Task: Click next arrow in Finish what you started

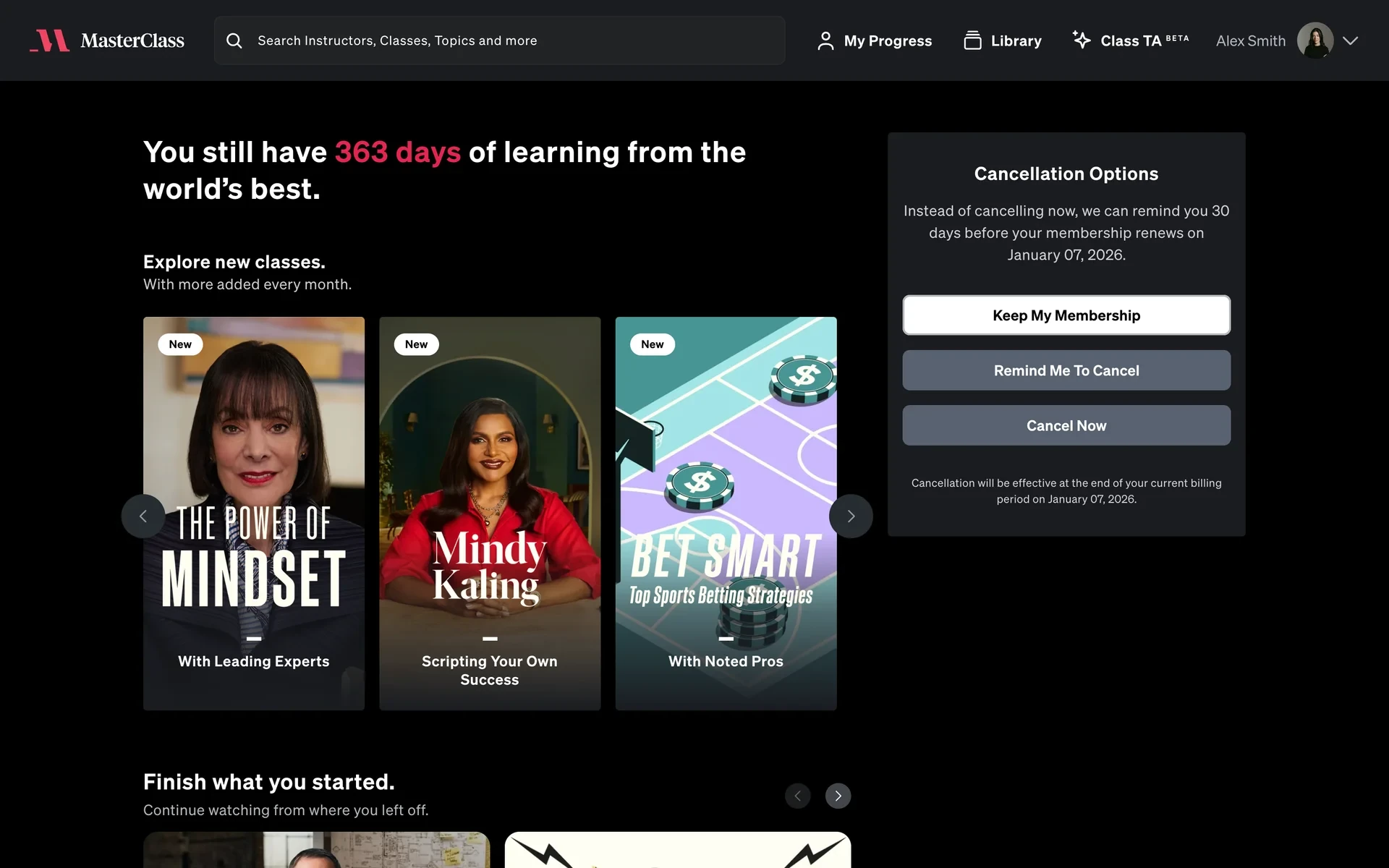Action: coord(838,796)
